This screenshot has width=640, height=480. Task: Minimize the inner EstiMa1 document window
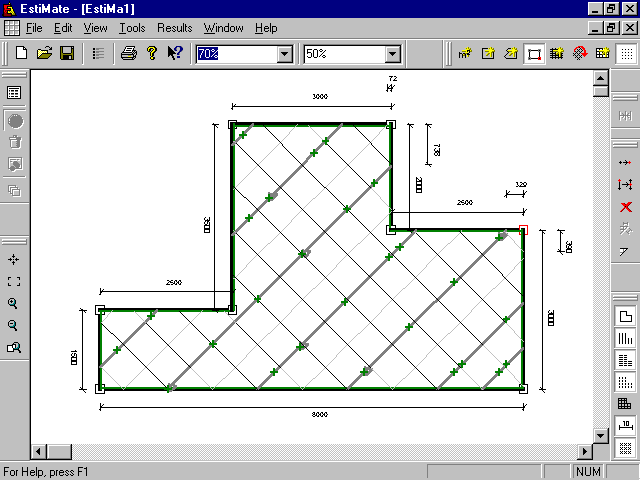(x=596, y=28)
